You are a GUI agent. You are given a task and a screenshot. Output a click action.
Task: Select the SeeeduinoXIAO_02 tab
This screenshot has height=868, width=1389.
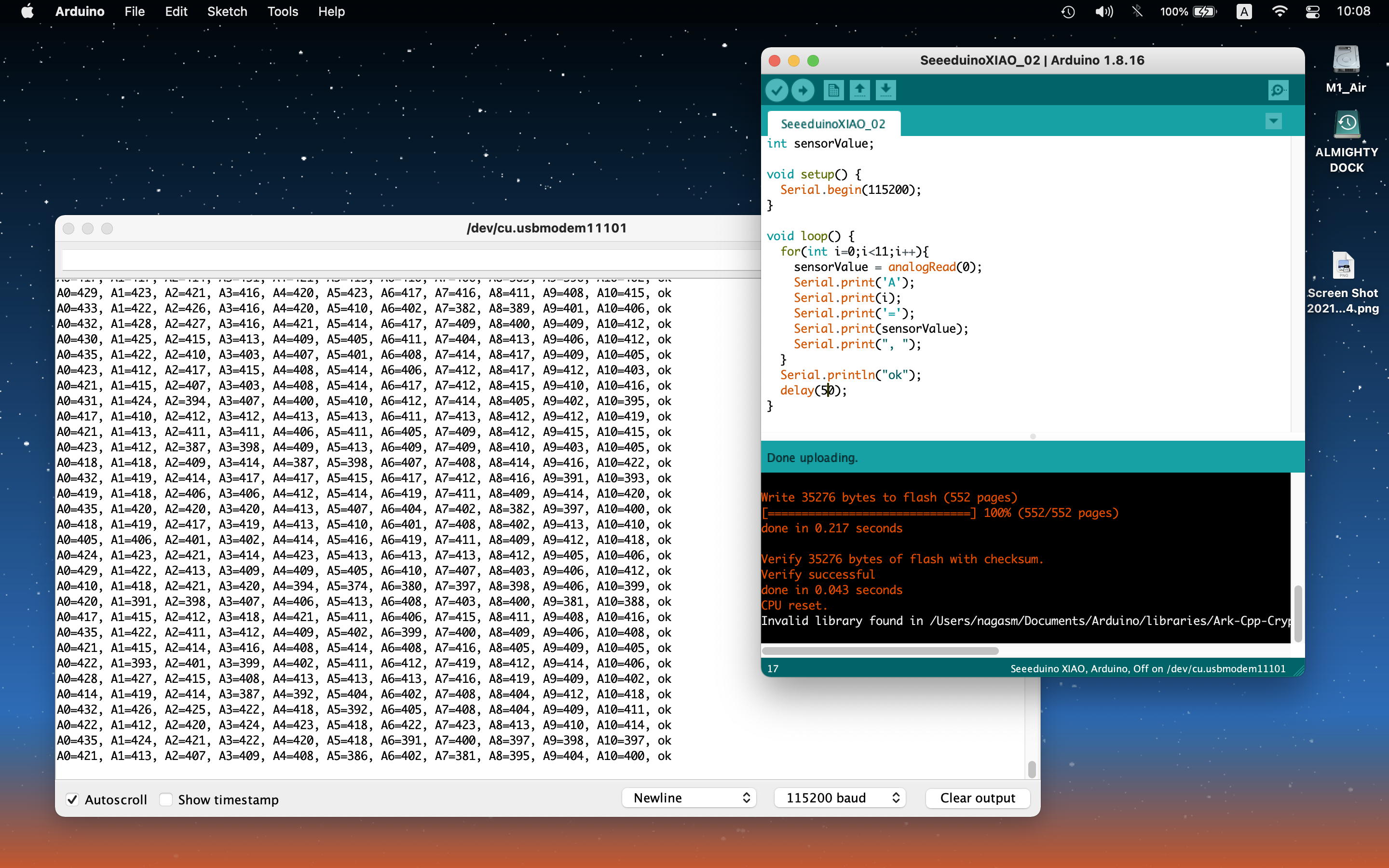point(833,124)
